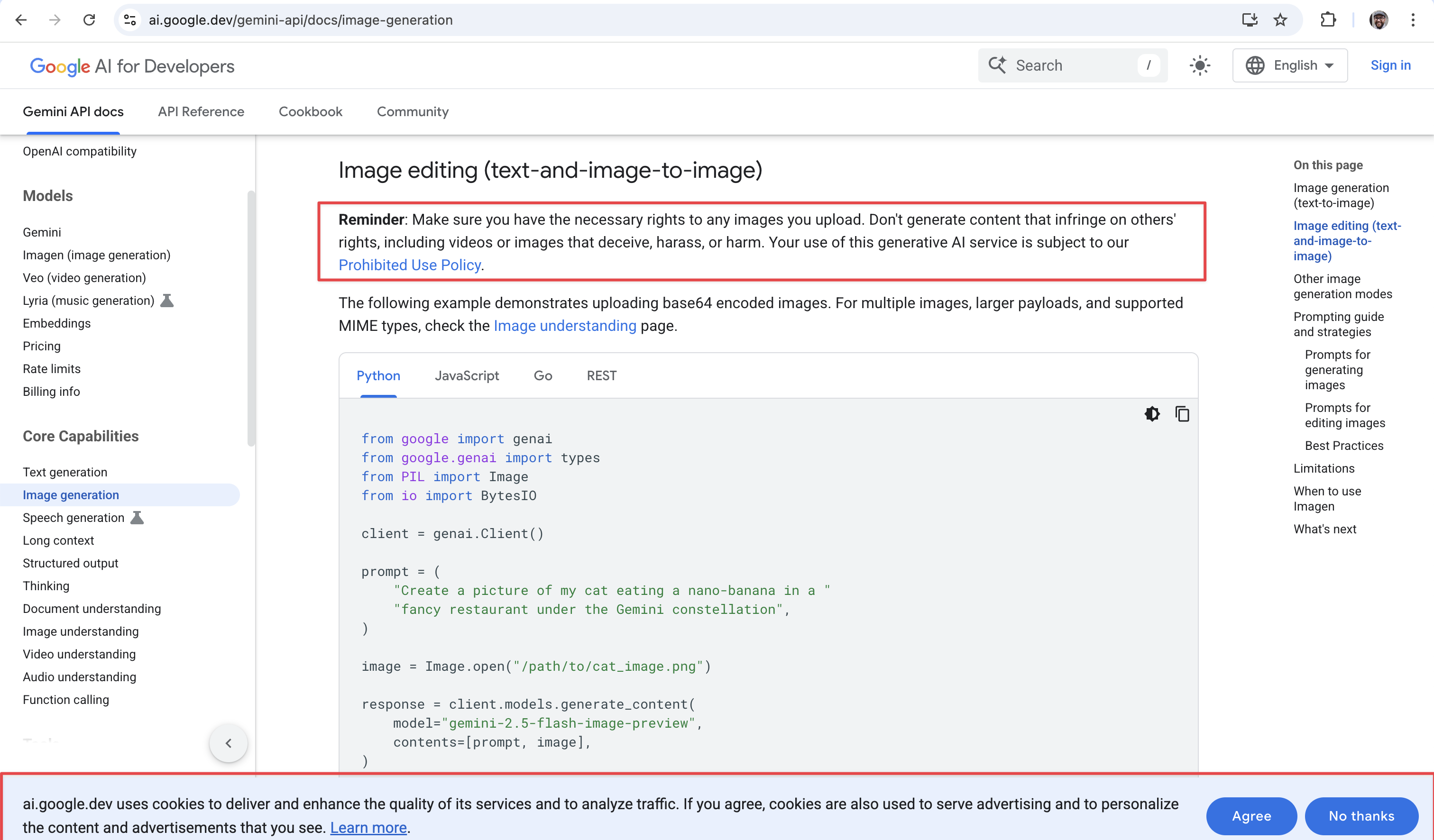The image size is (1434, 840).
Task: Open Function calling in sidebar
Action: (x=66, y=700)
